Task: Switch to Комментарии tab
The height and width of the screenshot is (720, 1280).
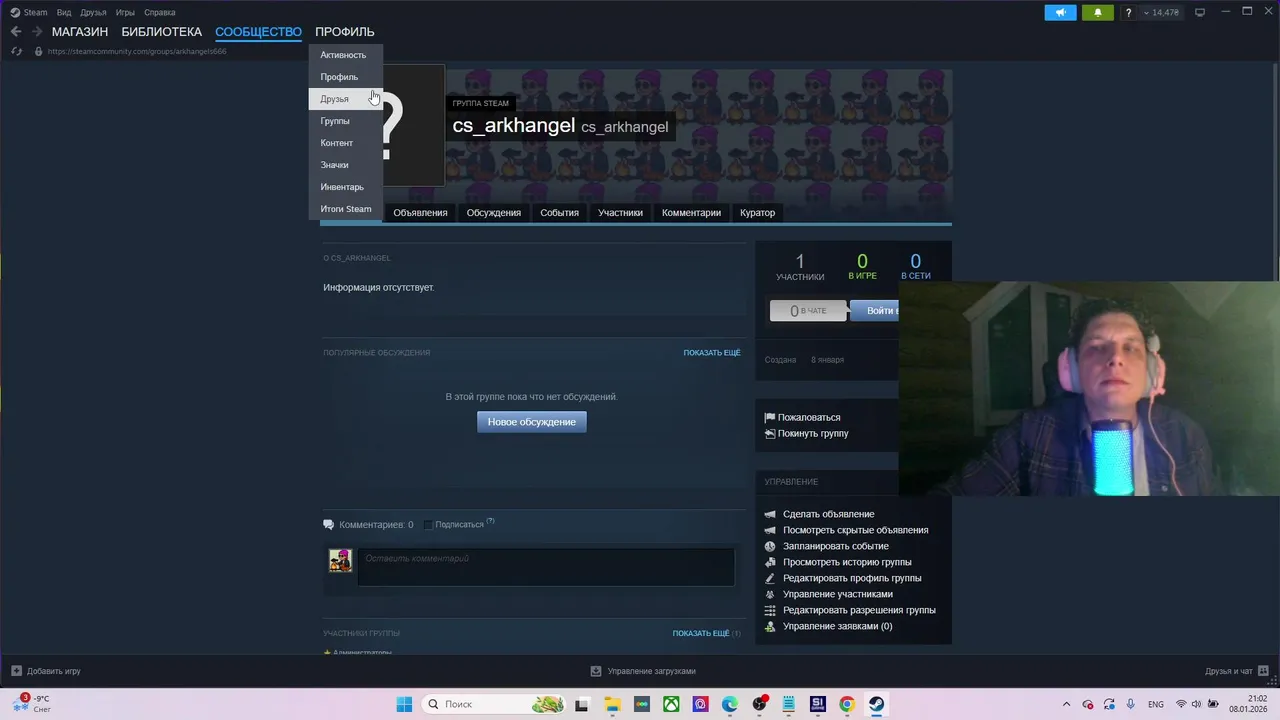Action: (691, 212)
